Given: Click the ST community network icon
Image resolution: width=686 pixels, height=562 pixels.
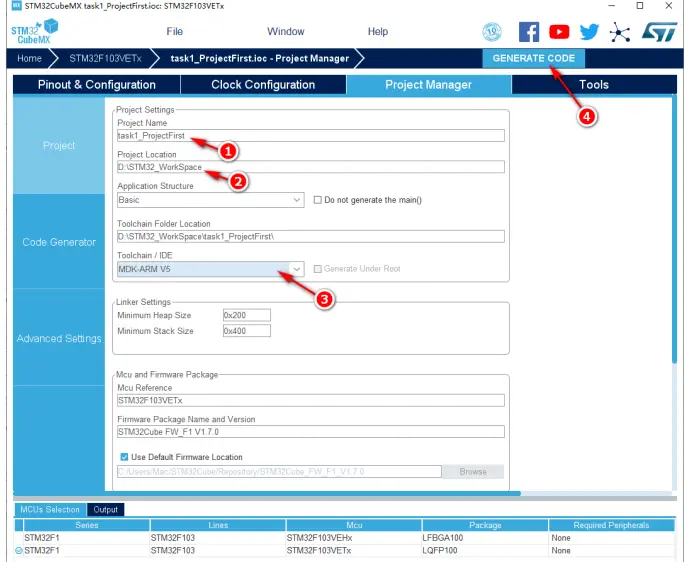Looking at the screenshot, I should point(620,32).
